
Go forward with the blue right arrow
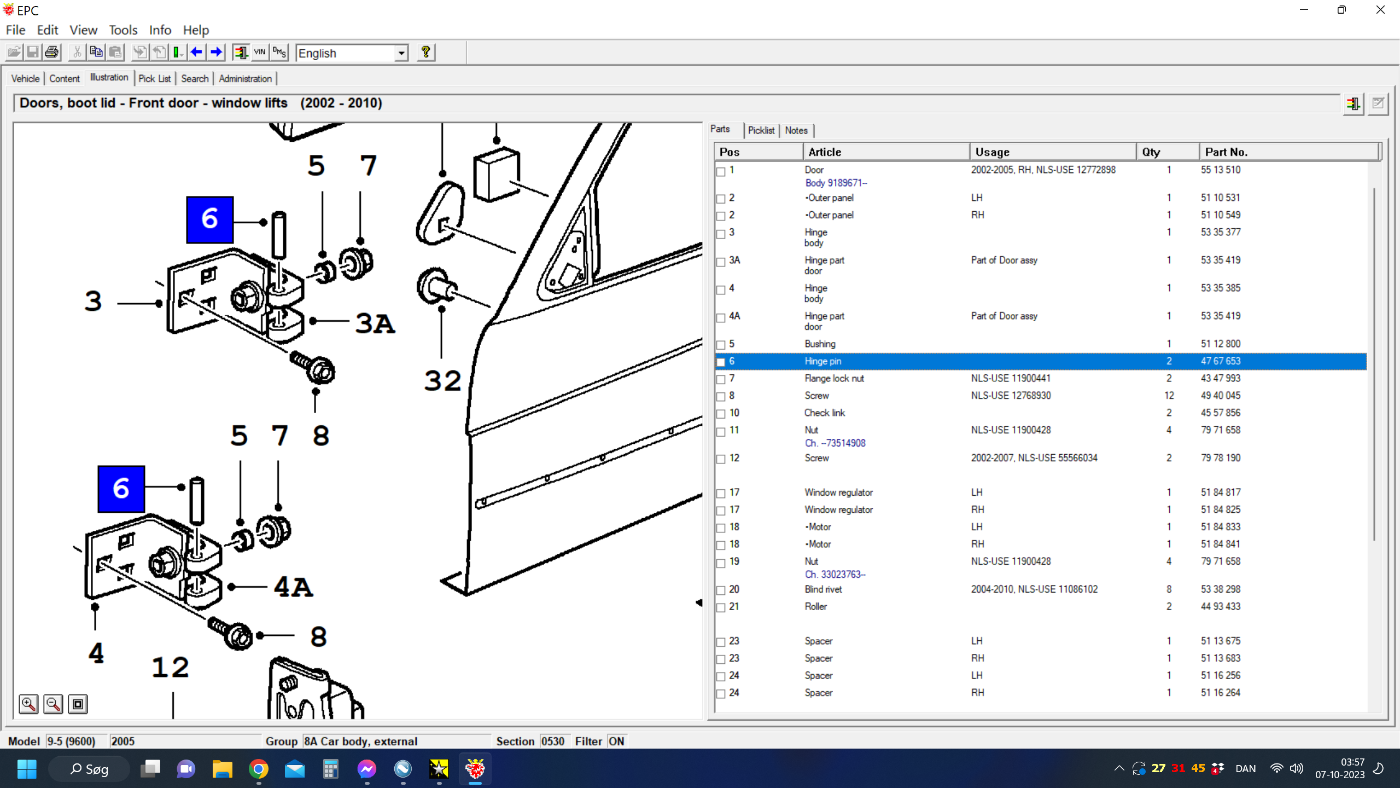pos(216,52)
